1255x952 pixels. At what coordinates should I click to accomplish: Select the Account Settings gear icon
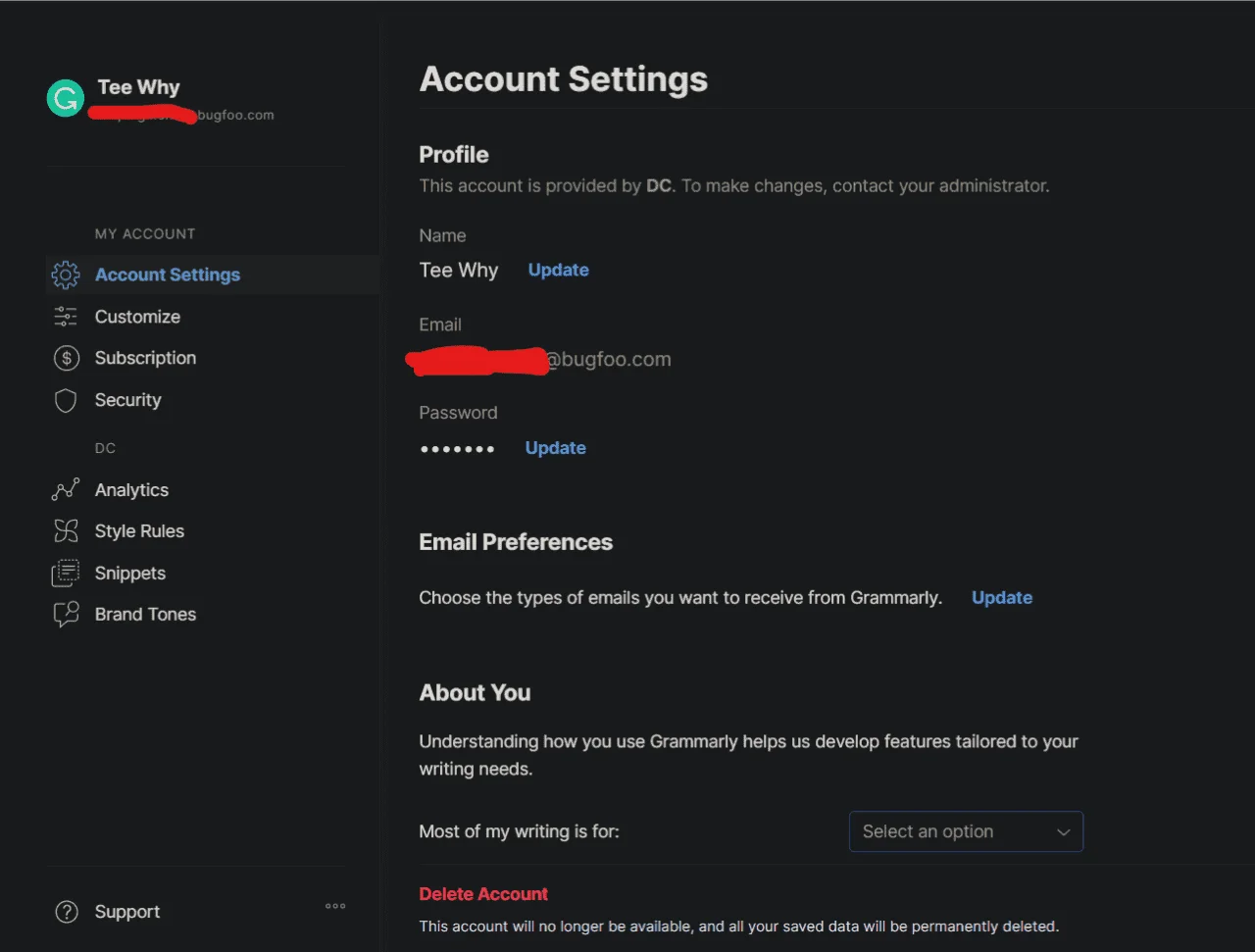pyautogui.click(x=66, y=275)
